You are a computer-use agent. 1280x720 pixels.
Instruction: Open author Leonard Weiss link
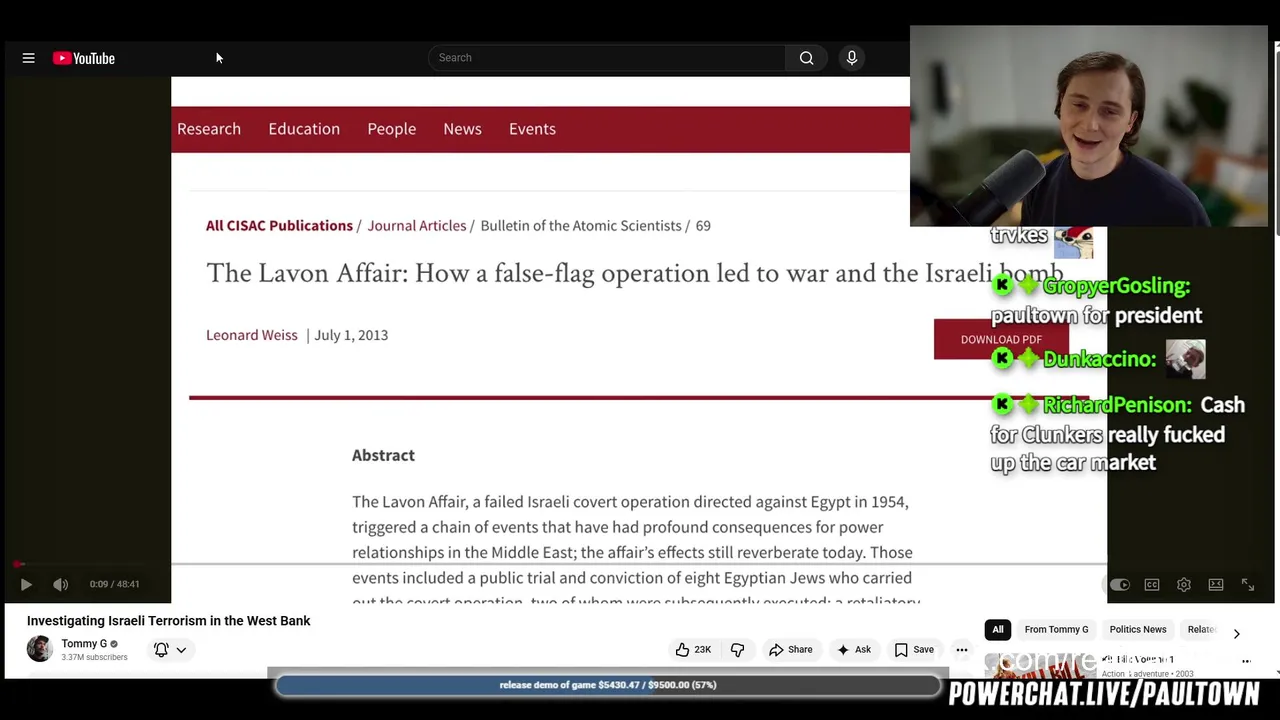(251, 335)
